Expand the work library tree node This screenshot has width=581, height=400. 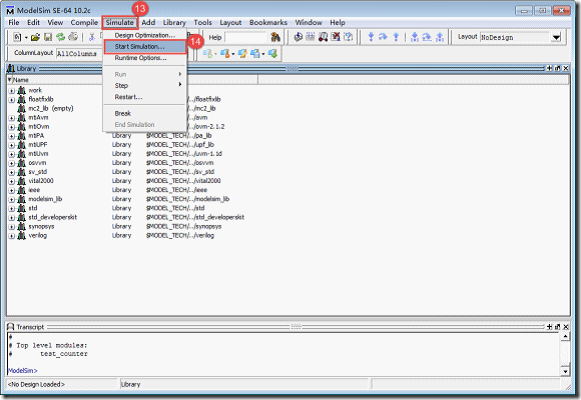point(11,91)
